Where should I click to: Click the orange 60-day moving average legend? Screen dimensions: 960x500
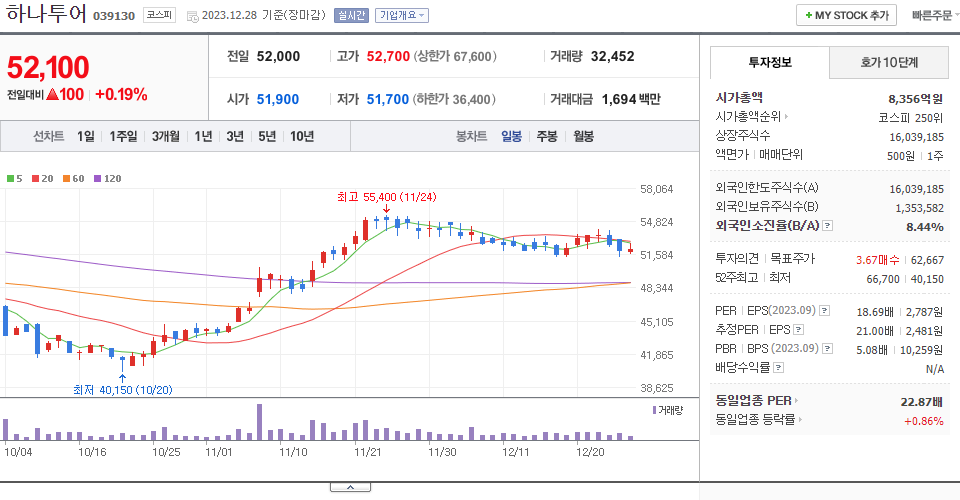tap(73, 179)
